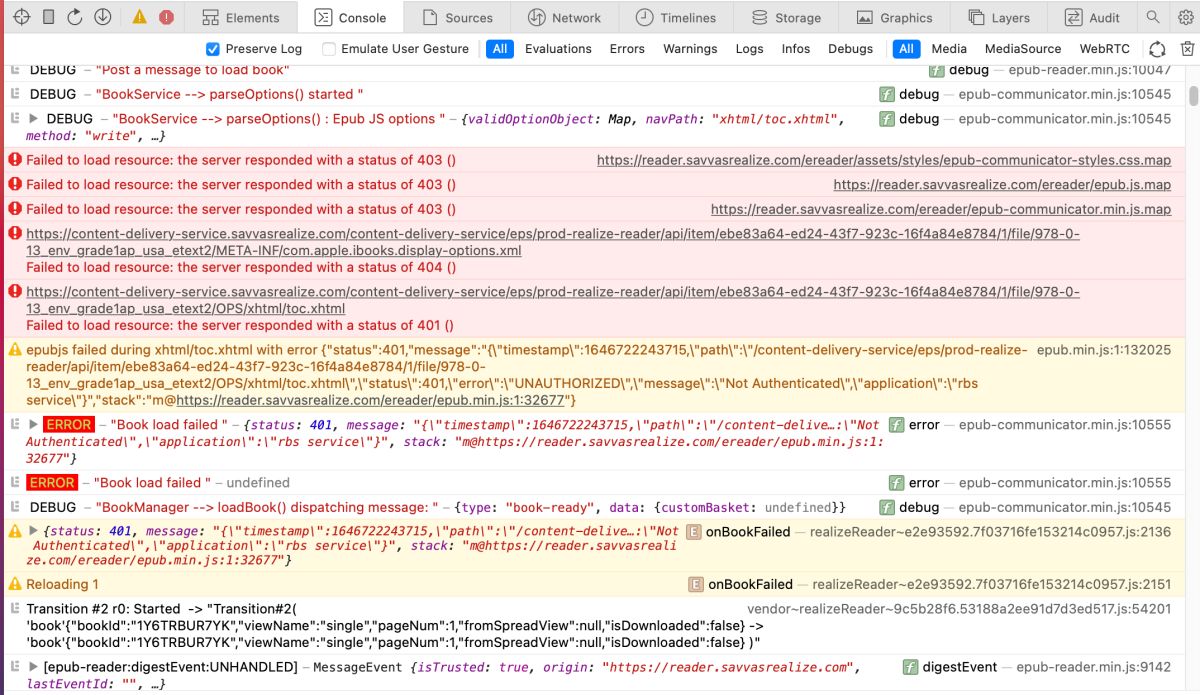Click the Graphics picture icon
Viewport: 1200px width, 695px height.
click(x=863, y=18)
